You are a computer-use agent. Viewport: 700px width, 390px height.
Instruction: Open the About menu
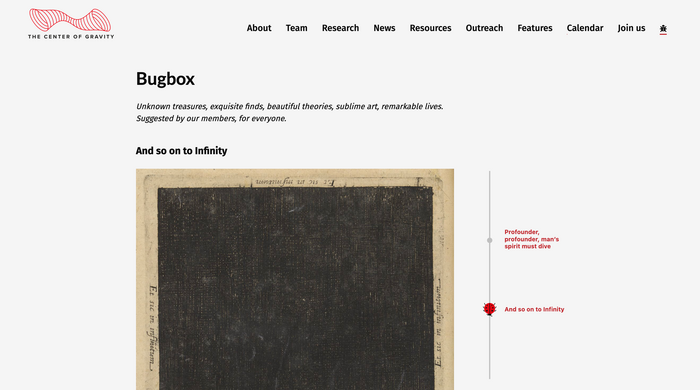[x=259, y=28]
